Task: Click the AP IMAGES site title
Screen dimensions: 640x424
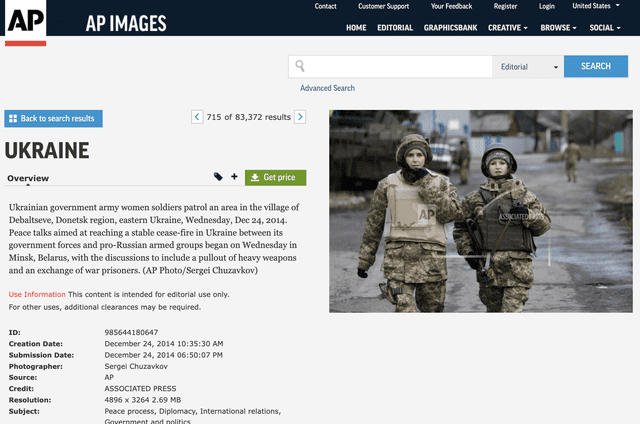Action: [x=126, y=24]
